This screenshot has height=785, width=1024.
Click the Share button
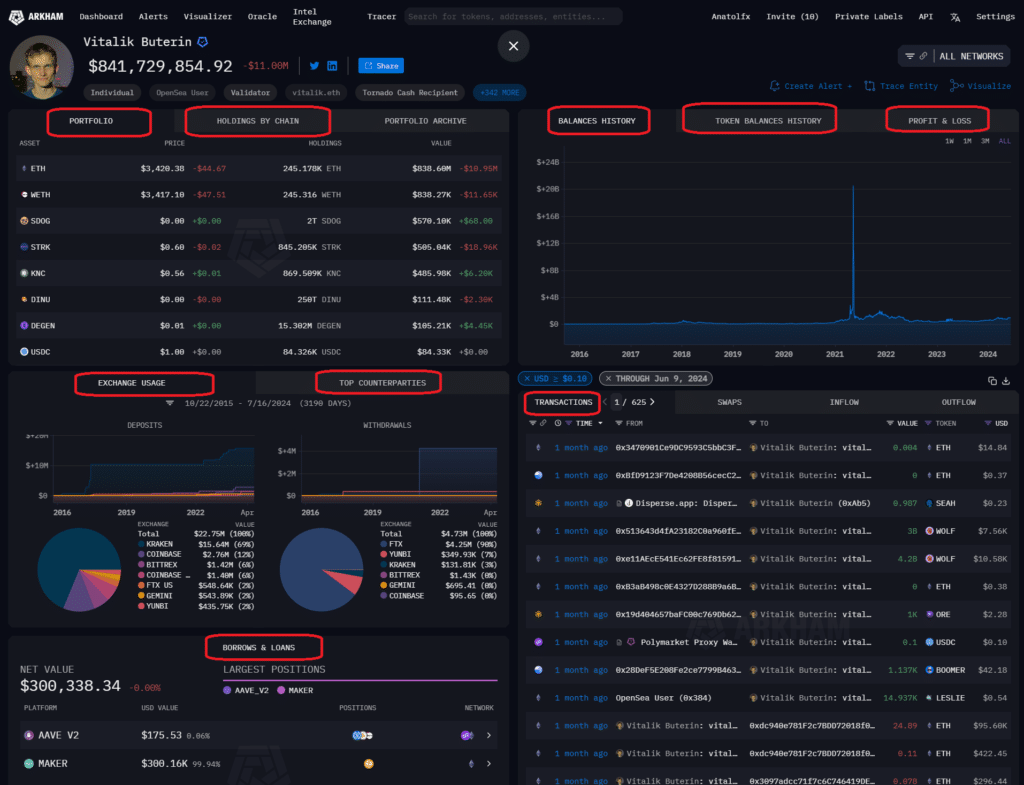380,64
